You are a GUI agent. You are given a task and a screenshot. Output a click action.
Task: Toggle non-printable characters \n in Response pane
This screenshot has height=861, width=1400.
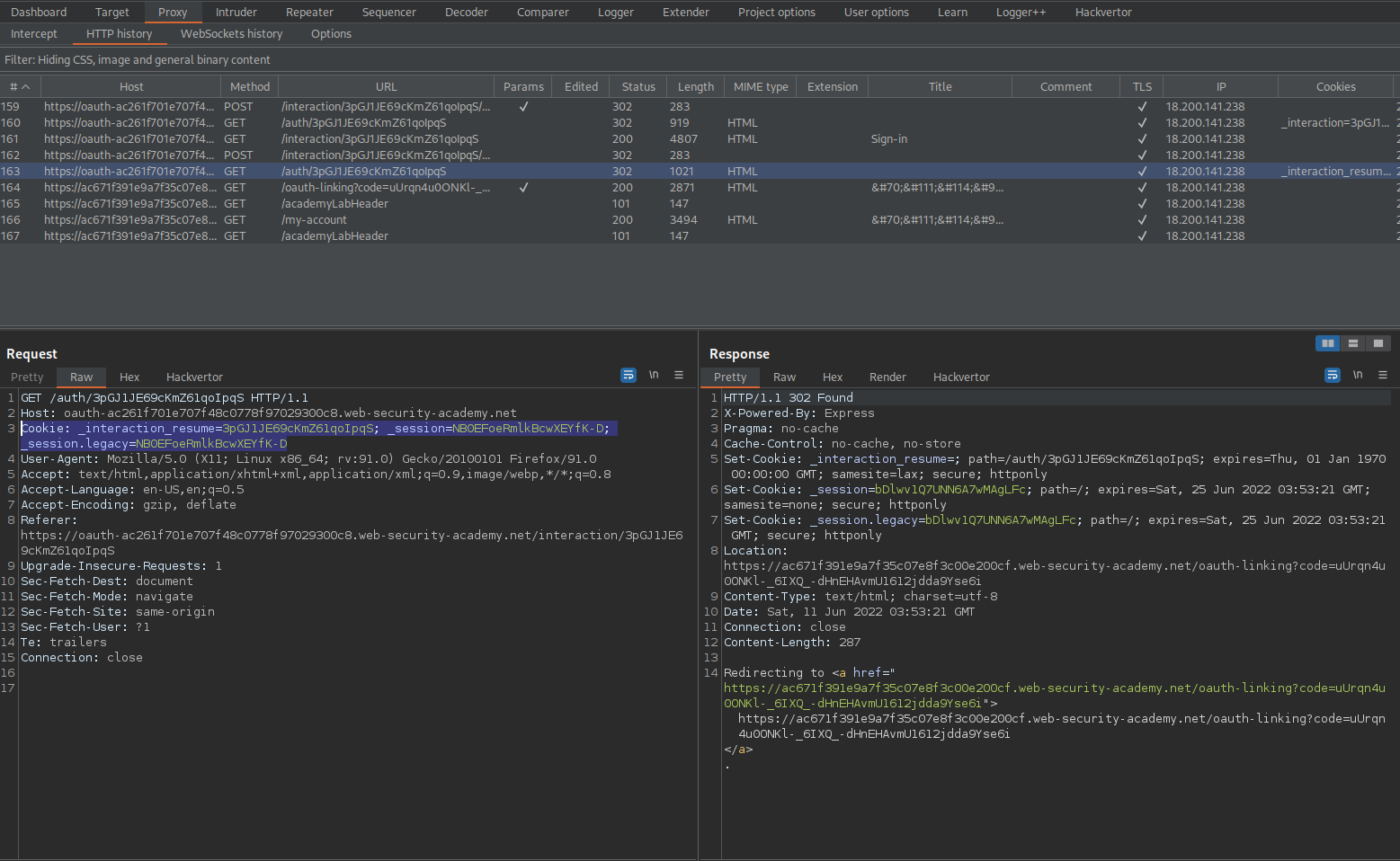[1358, 375]
